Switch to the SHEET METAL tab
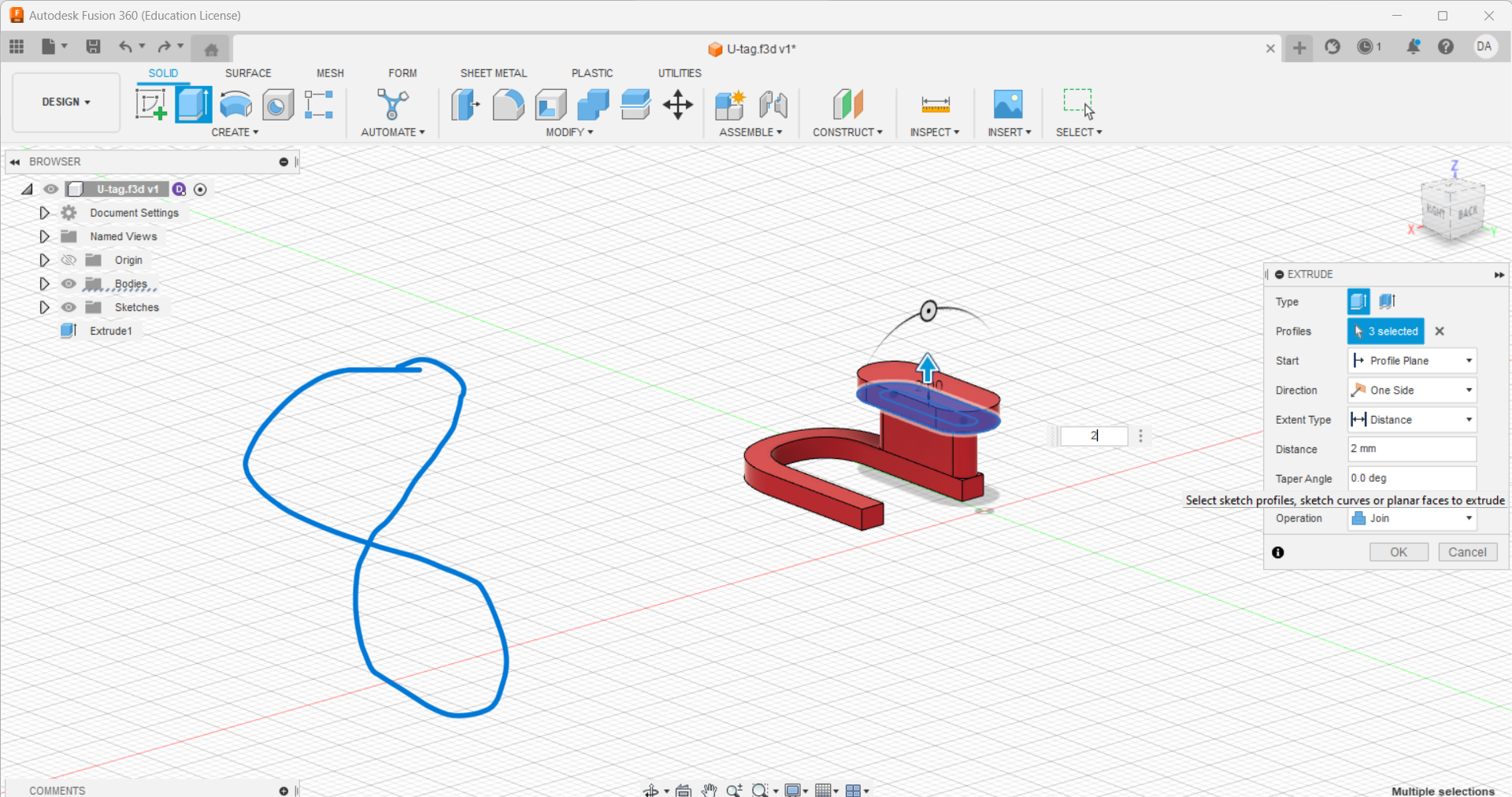The width and height of the screenshot is (1512, 797). (493, 72)
